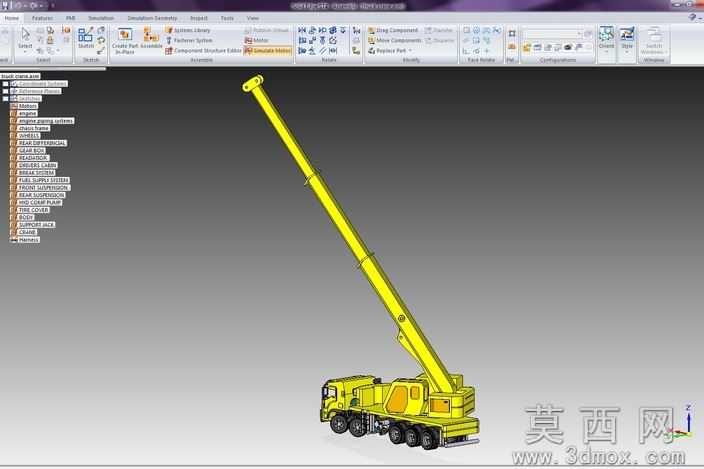This screenshot has width=704, height=469.
Task: Toggle the Sketches checkbox
Action: 5,99
